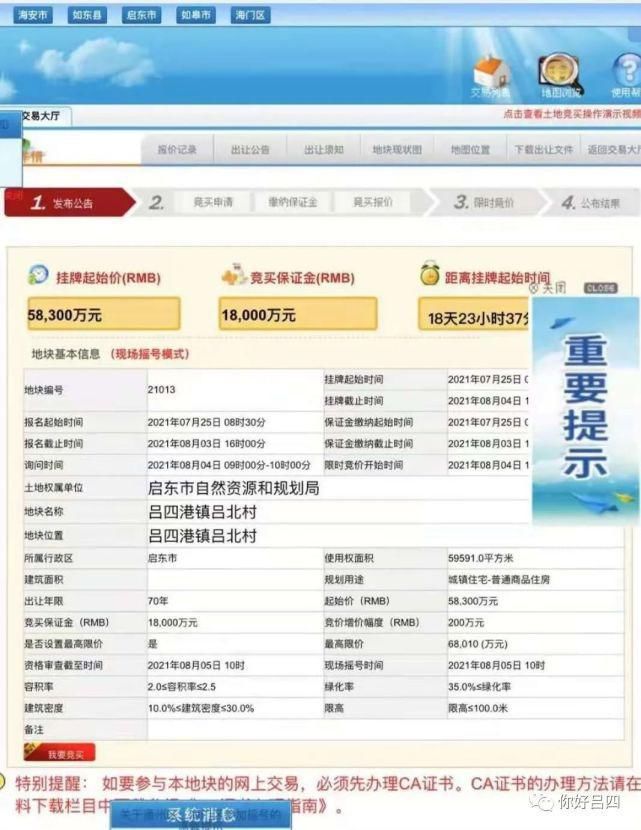Select step 4 公布结果

pos(592,202)
